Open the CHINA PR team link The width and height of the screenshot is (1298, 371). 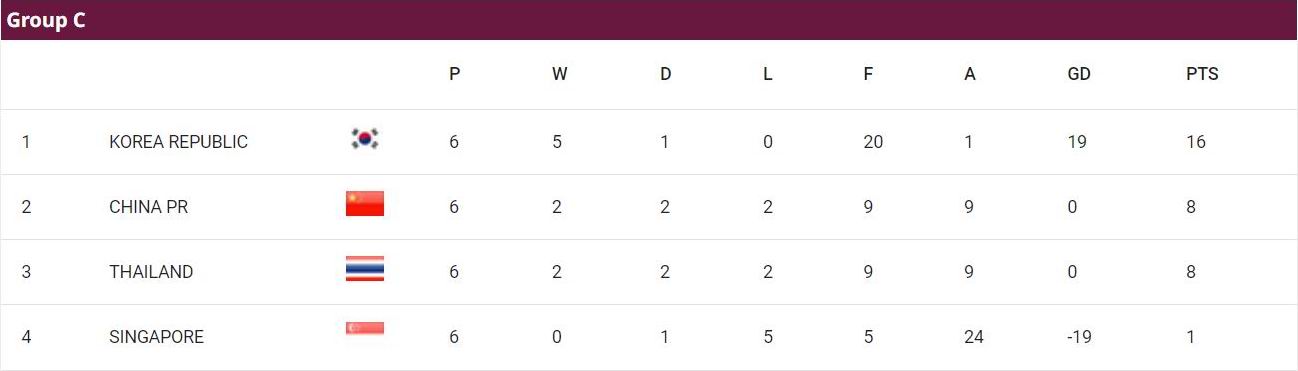[x=148, y=207]
